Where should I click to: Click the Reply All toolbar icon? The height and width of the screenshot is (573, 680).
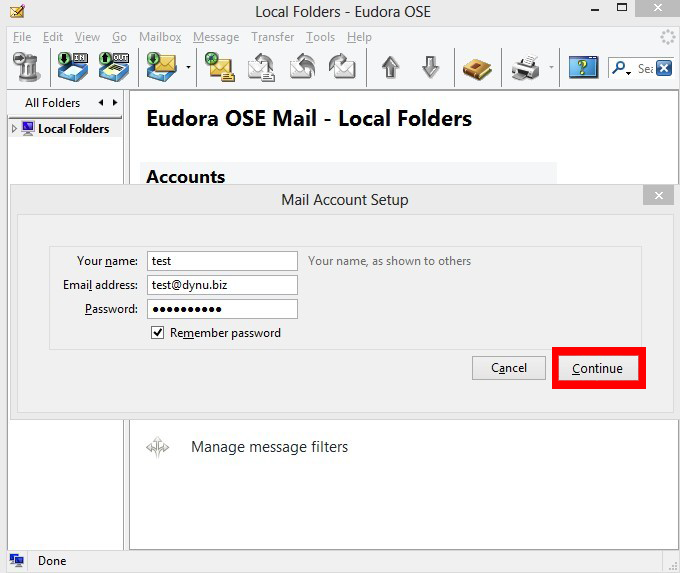click(302, 67)
